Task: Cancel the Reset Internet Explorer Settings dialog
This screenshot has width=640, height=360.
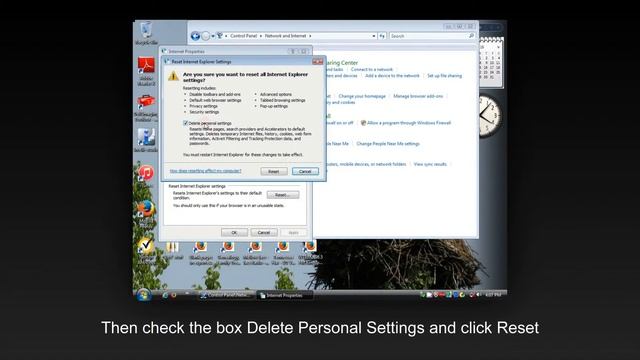Action: tap(305, 171)
